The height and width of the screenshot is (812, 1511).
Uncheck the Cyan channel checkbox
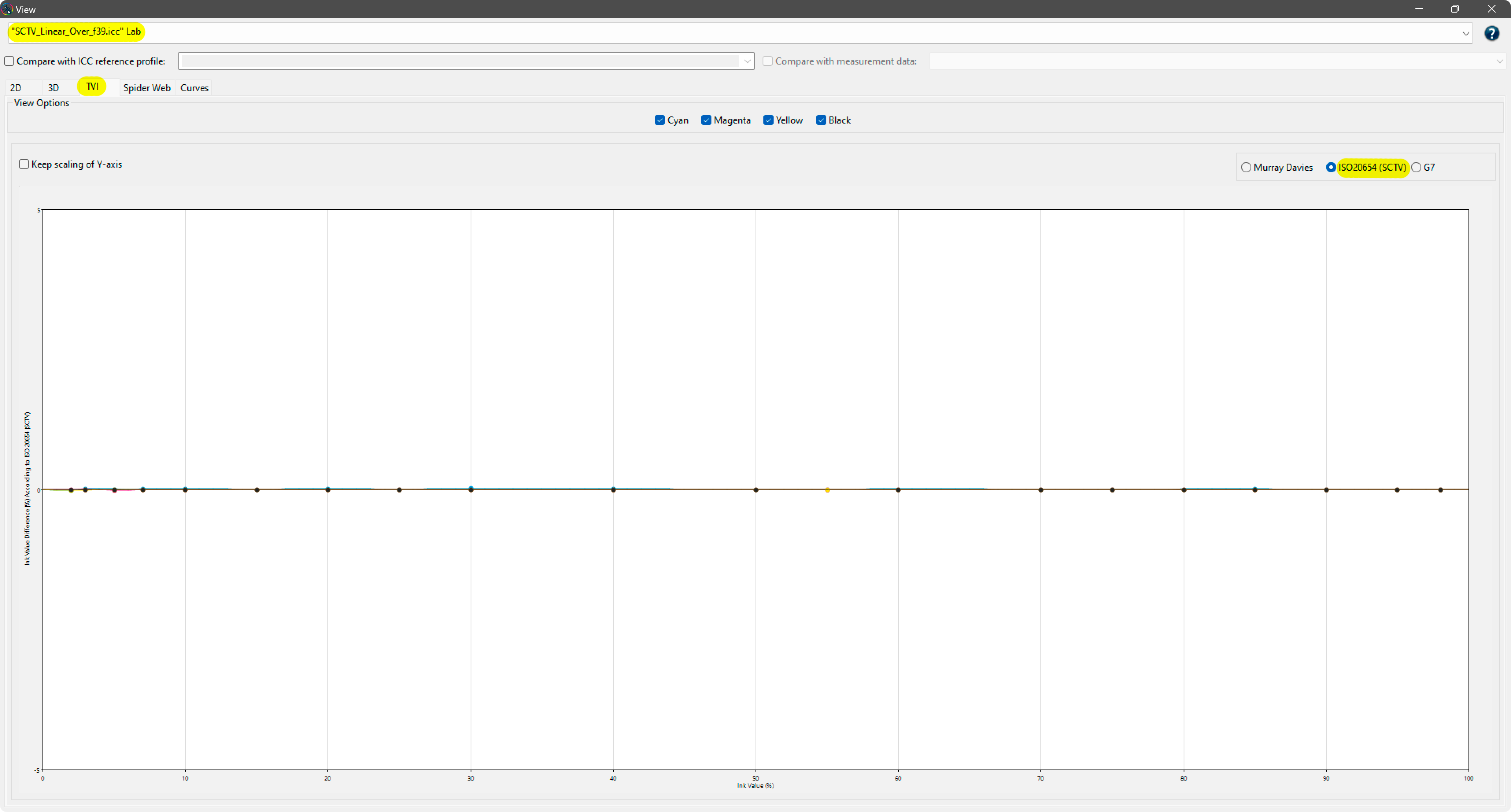click(659, 120)
